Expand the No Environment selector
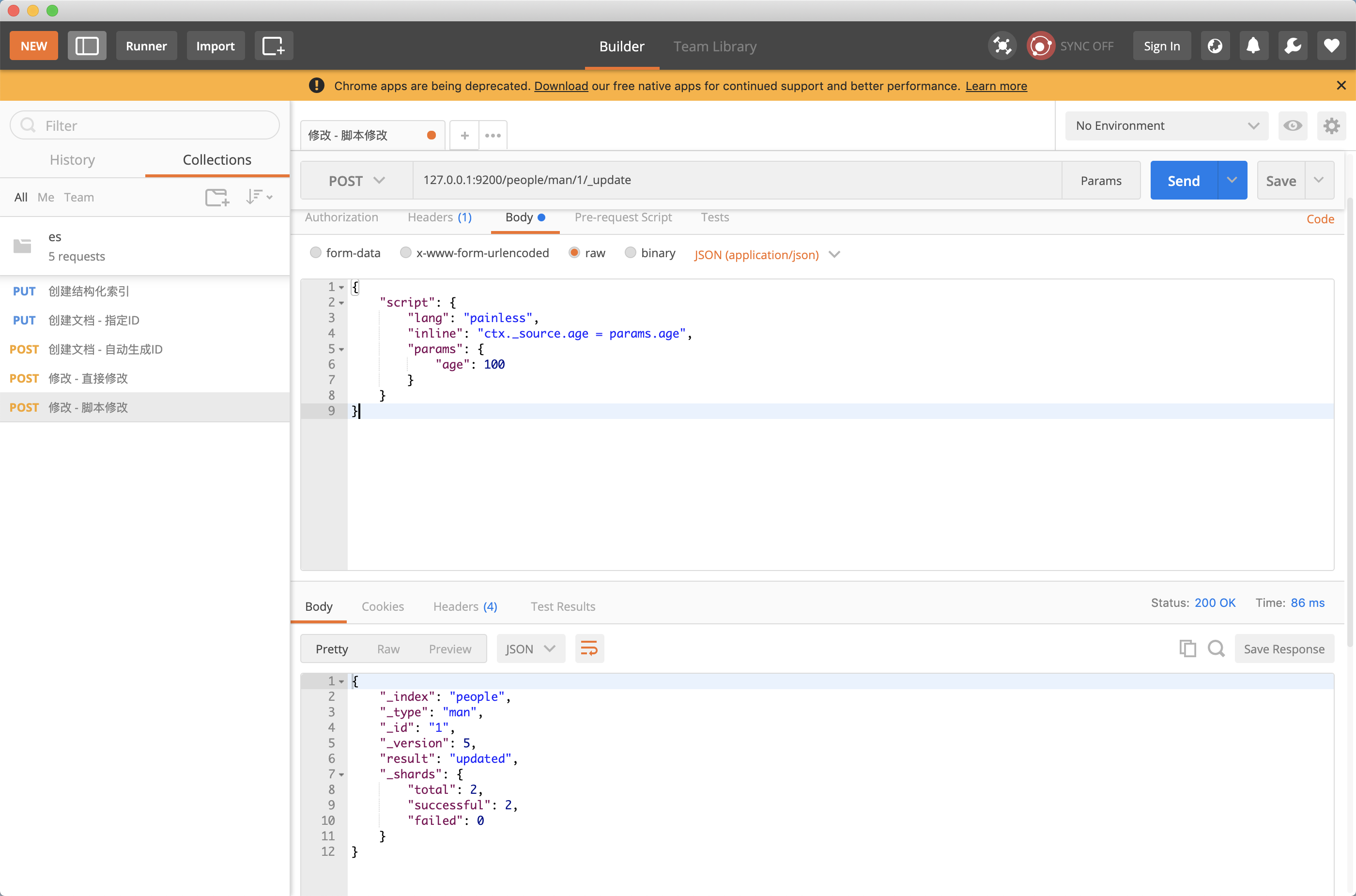 1166,126
